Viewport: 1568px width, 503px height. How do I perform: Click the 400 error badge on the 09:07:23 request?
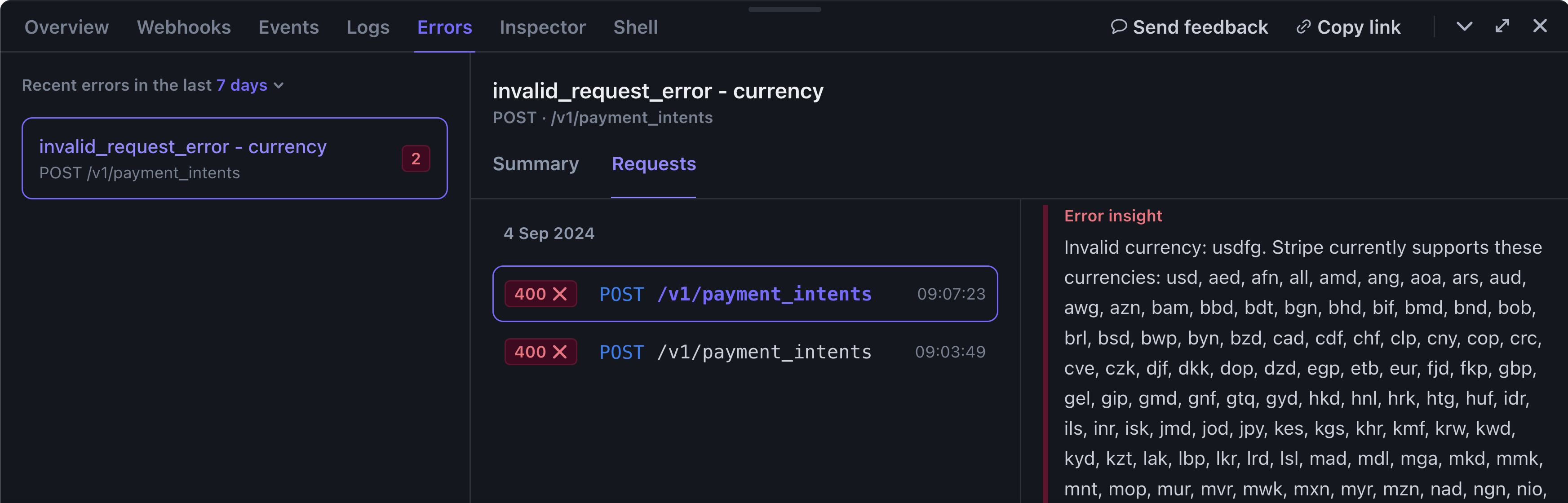pos(540,294)
